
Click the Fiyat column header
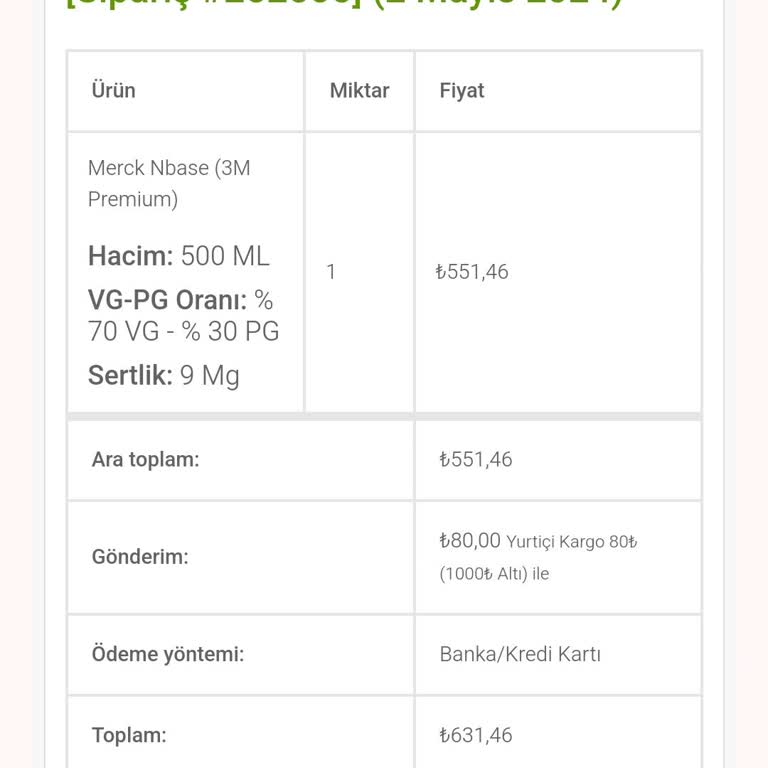click(462, 90)
